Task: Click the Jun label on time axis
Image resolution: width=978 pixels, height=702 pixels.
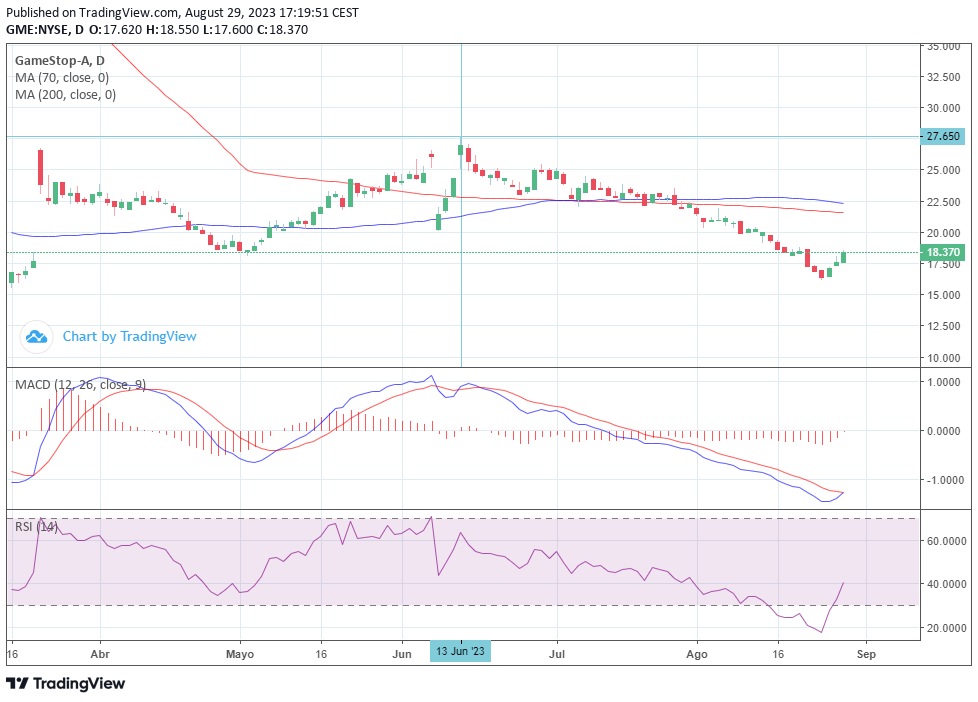Action: (x=402, y=654)
